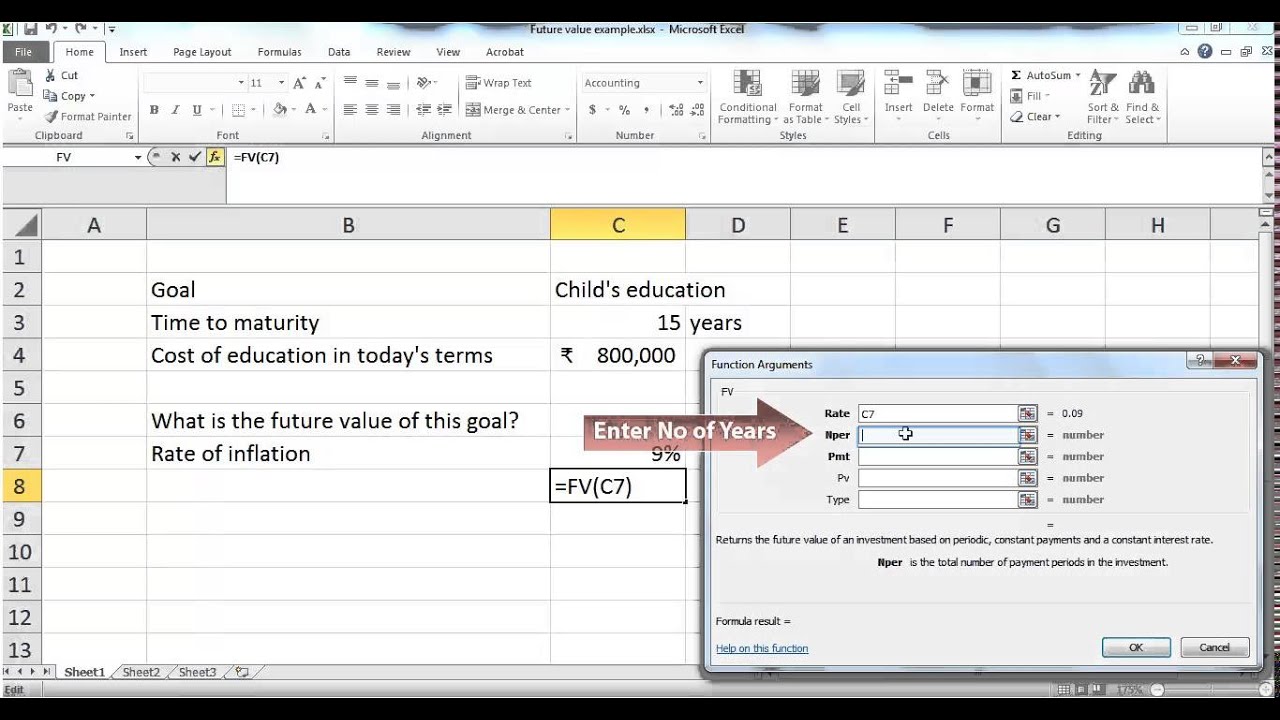Open the 'Help on this function' link
This screenshot has width=1280, height=720.
point(762,648)
